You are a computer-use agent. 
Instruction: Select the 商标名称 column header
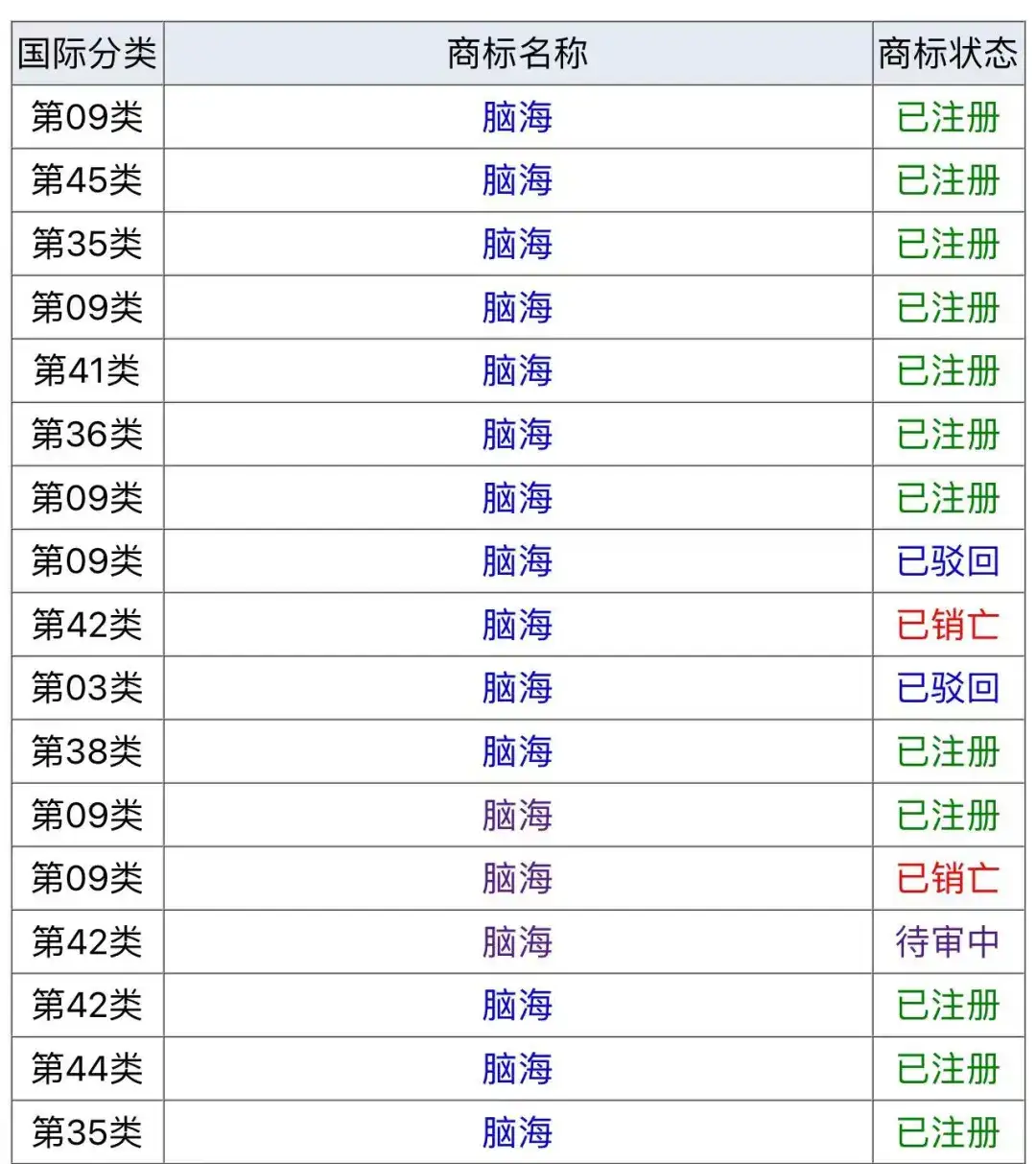pos(518,54)
